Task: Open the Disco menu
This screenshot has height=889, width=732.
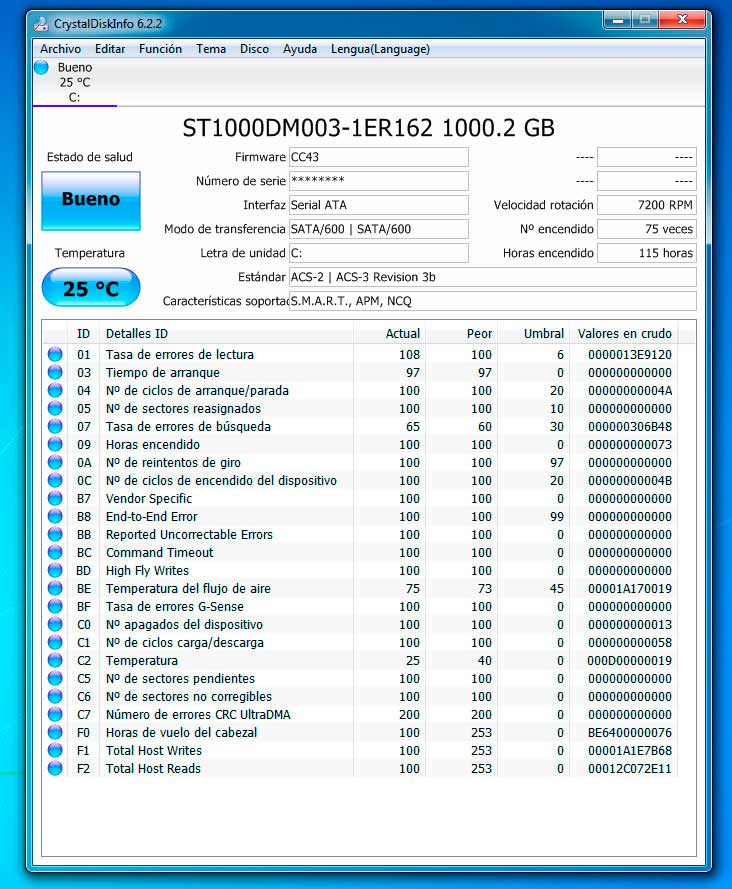Action: coord(254,49)
